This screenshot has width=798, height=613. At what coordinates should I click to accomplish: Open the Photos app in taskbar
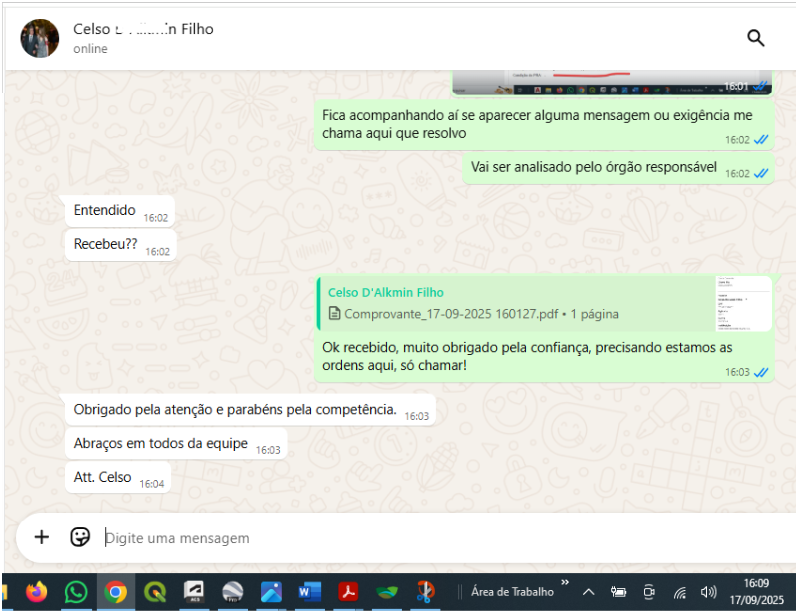[x=271, y=592]
